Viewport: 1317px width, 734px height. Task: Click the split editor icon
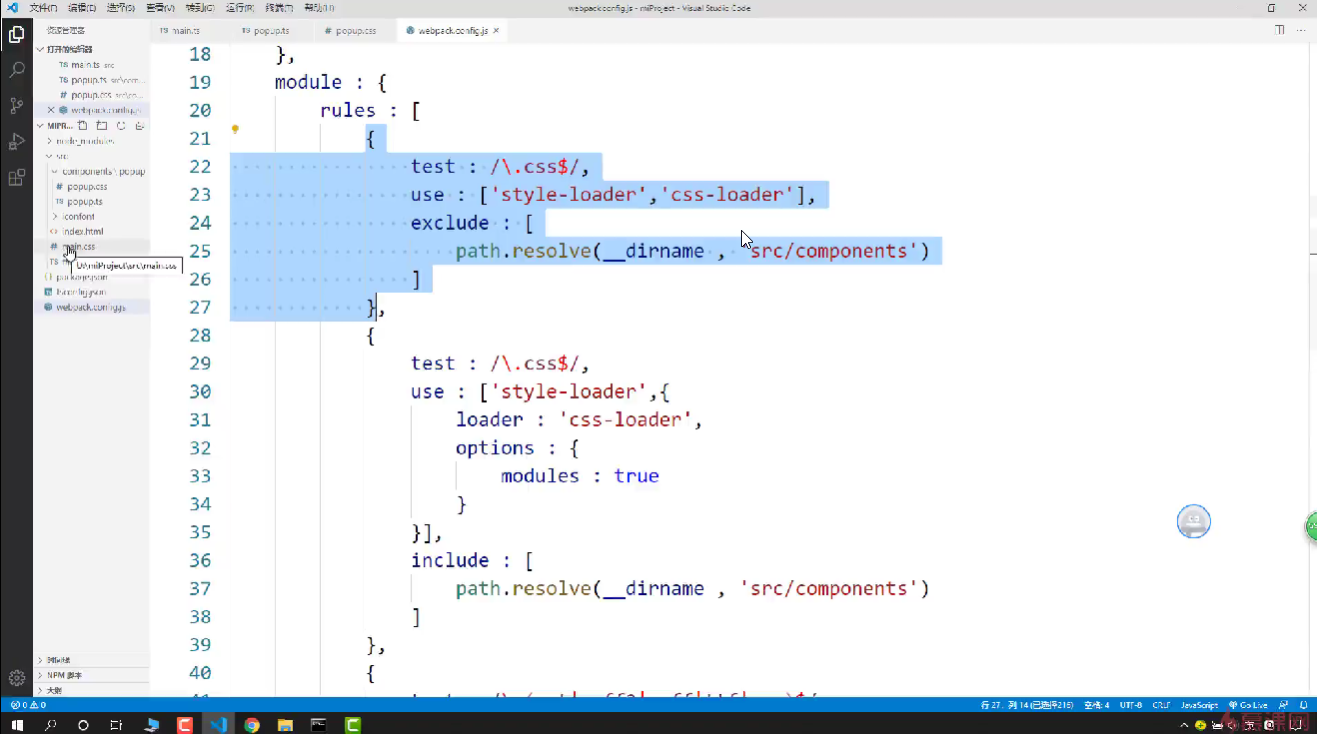(x=1280, y=30)
